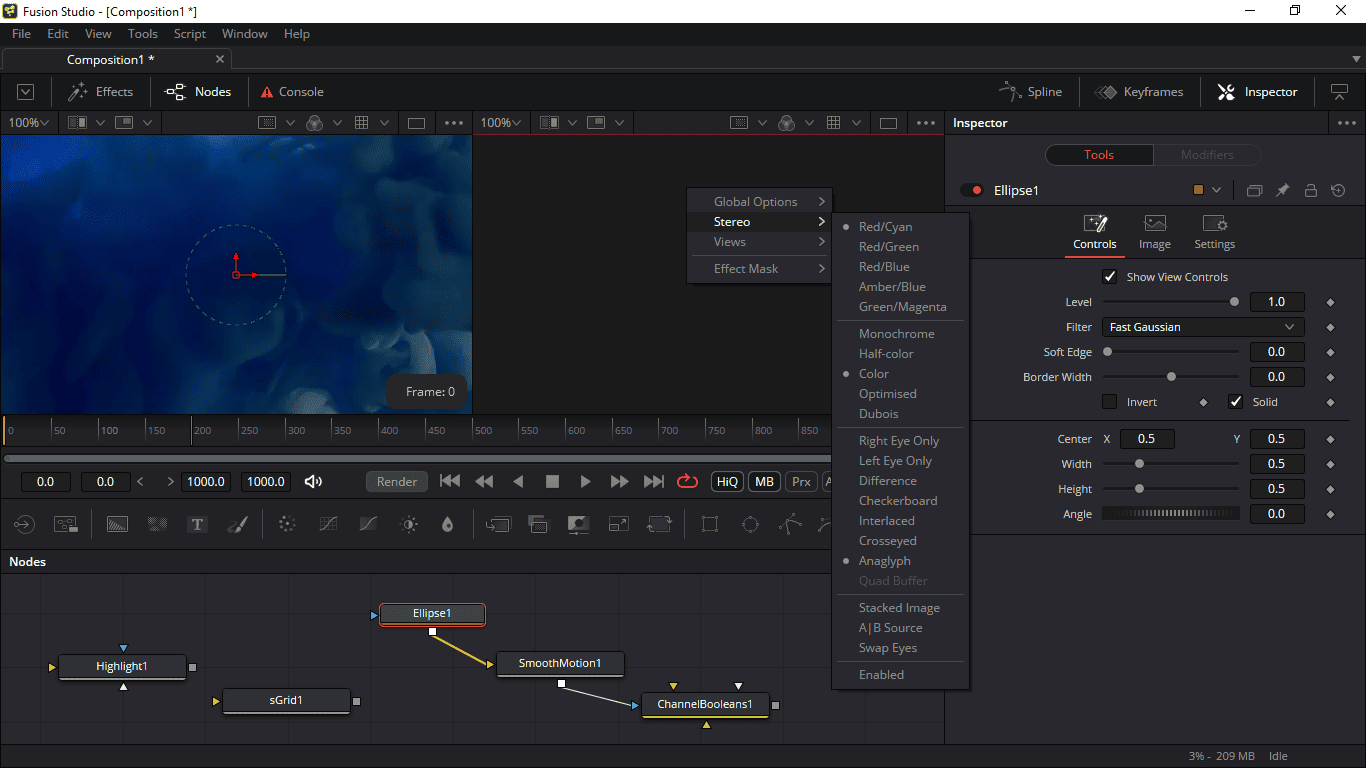Screen dimensions: 1366x768
Task: Add a Merge tool from the toolbar
Action: (498, 524)
